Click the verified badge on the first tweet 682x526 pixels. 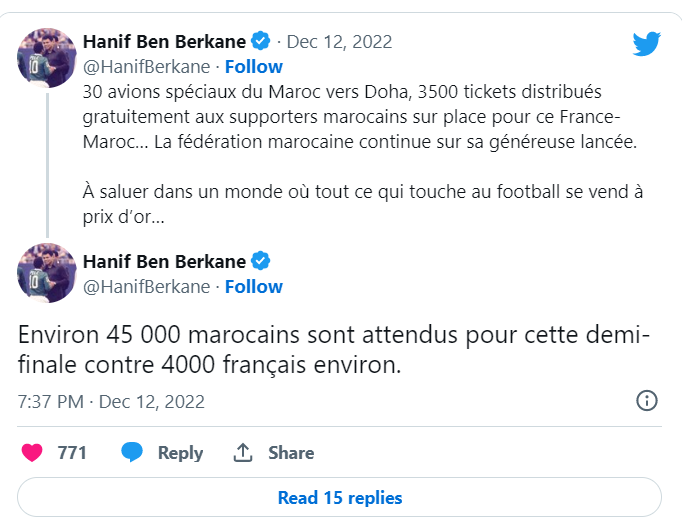pyautogui.click(x=262, y=41)
